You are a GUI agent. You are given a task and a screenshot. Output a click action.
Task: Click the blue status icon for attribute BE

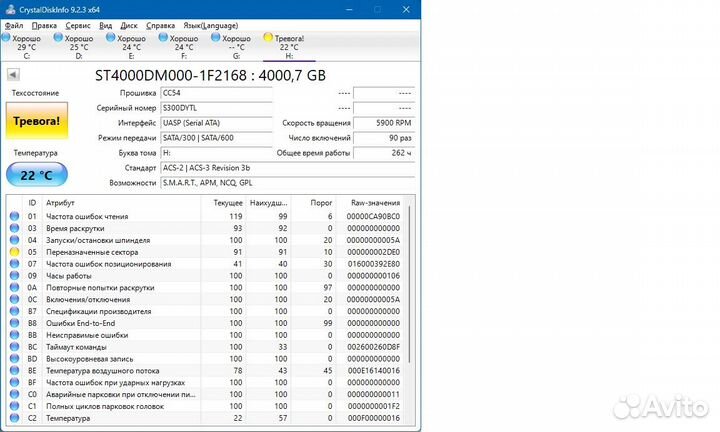click(x=15, y=370)
